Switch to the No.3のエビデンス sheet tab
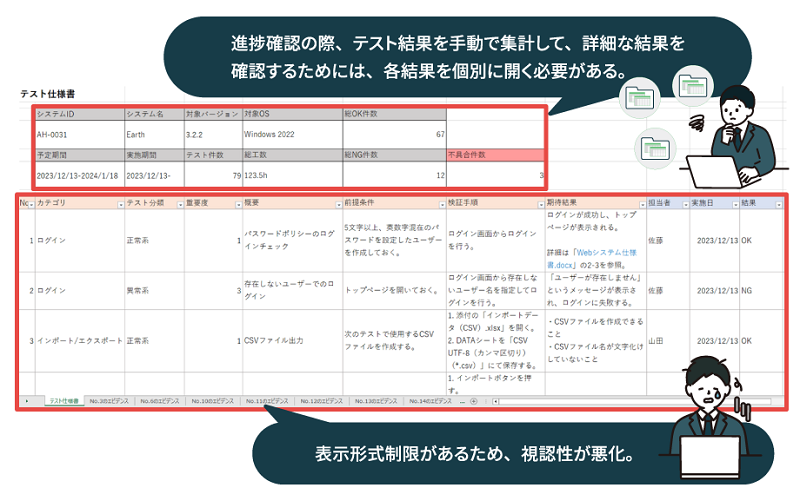Image resolution: width=800 pixels, height=501 pixels. pyautogui.click(x=109, y=402)
